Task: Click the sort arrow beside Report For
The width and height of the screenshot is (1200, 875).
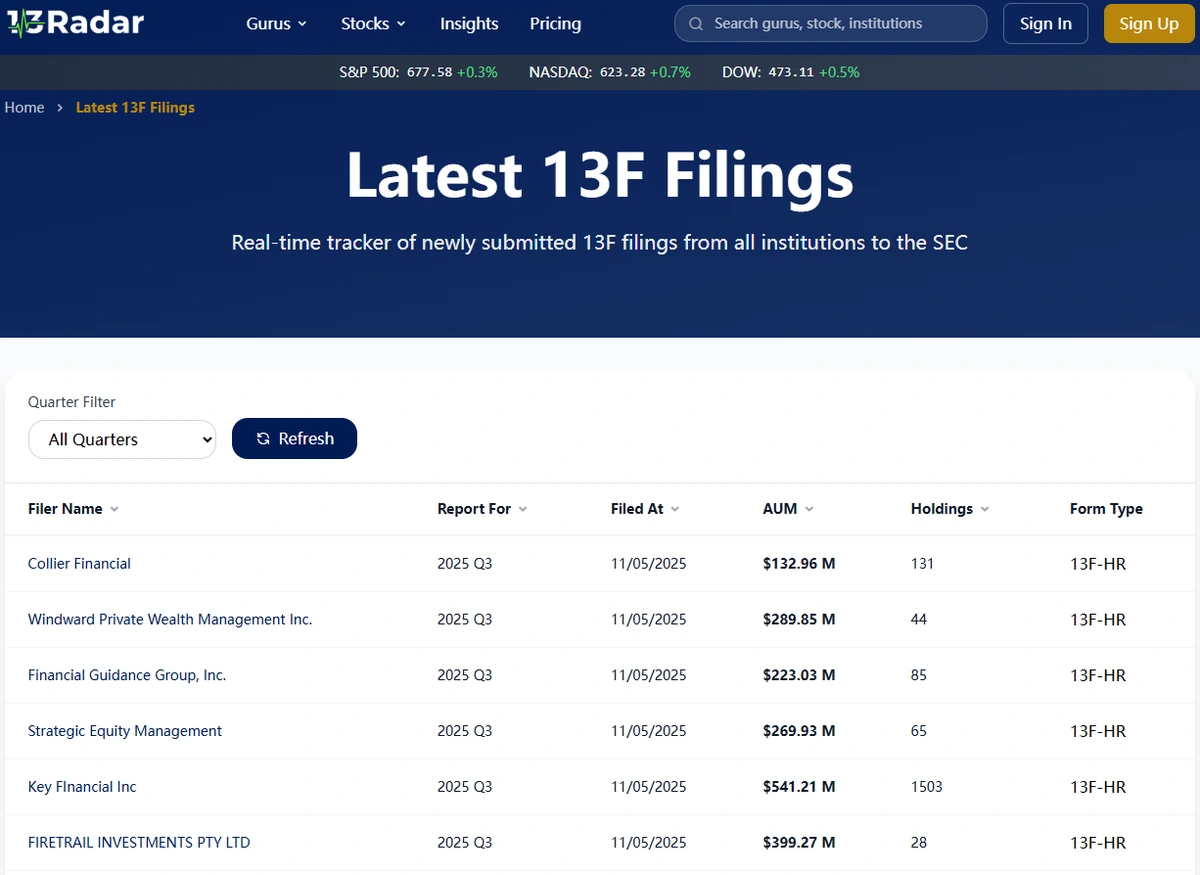Action: point(522,509)
